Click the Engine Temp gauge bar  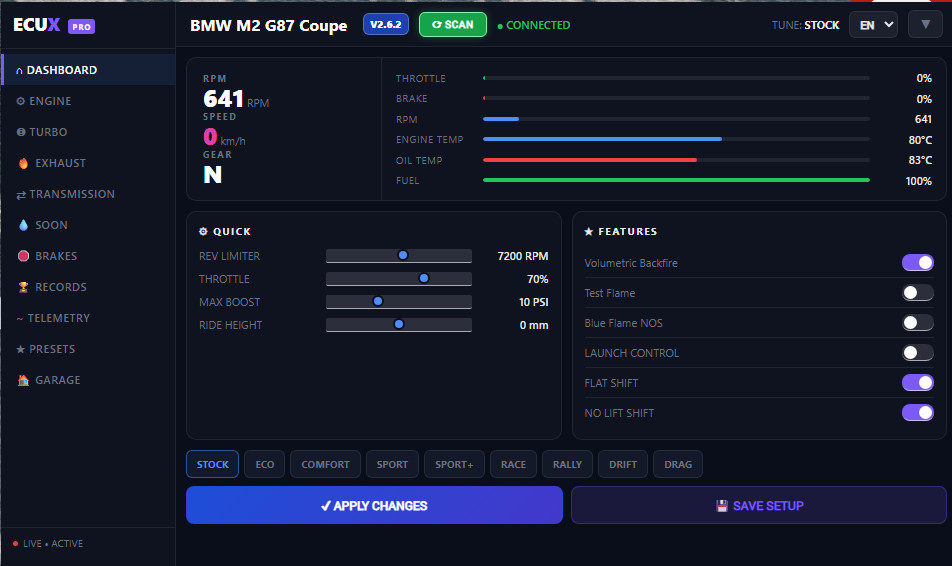676,139
